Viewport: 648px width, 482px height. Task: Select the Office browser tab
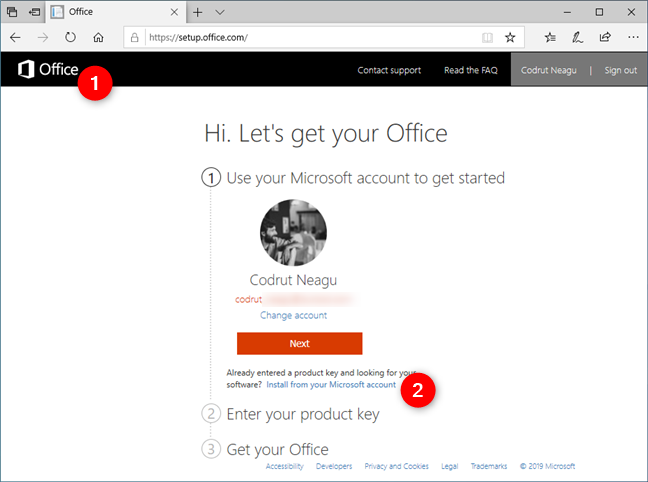(x=110, y=12)
